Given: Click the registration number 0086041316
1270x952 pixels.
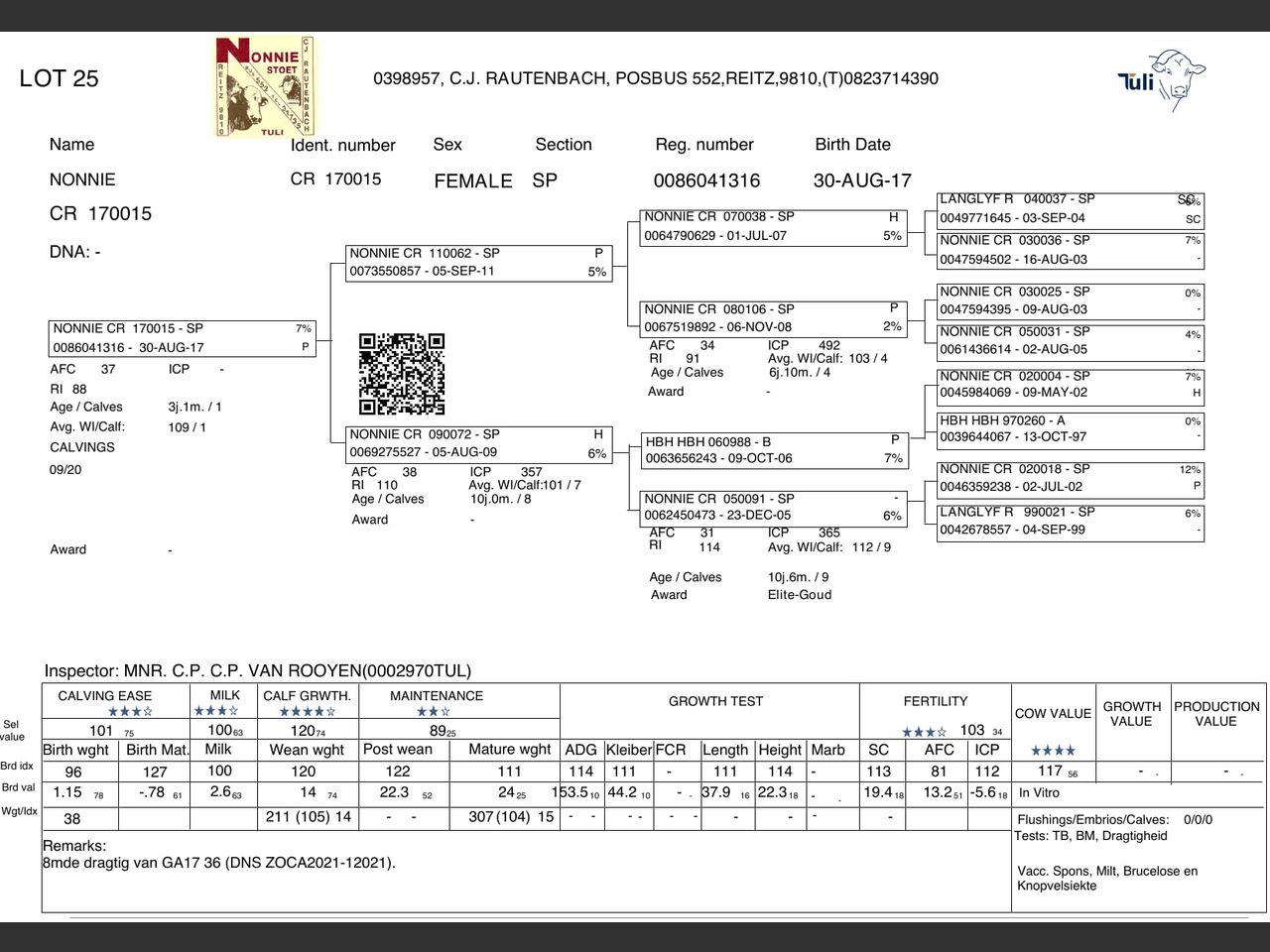Looking at the screenshot, I should 706,180.
